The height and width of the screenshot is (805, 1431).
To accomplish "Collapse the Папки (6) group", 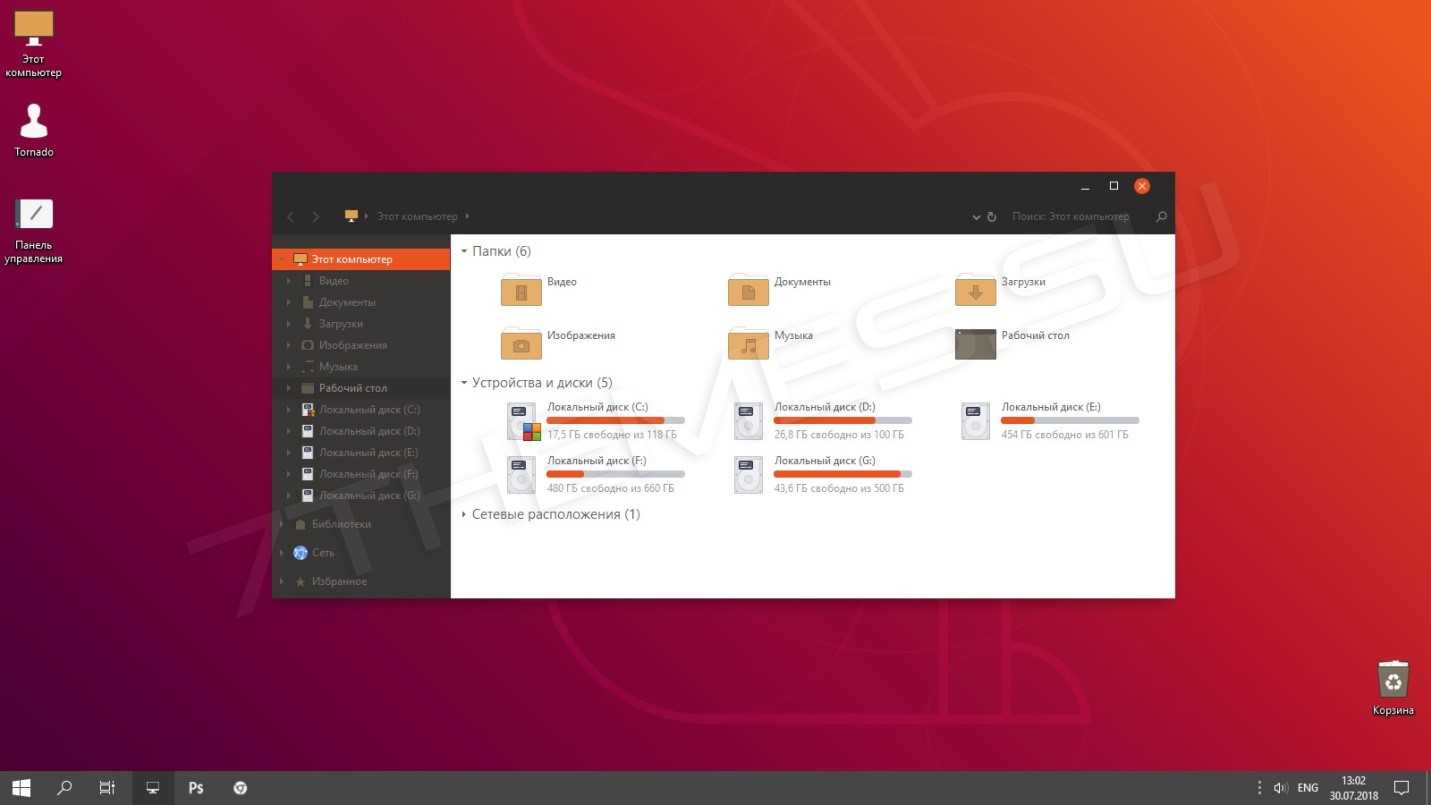I will click(464, 251).
